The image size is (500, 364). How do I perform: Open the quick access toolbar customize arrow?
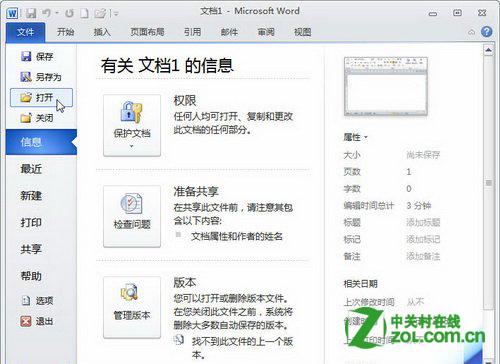116,14
